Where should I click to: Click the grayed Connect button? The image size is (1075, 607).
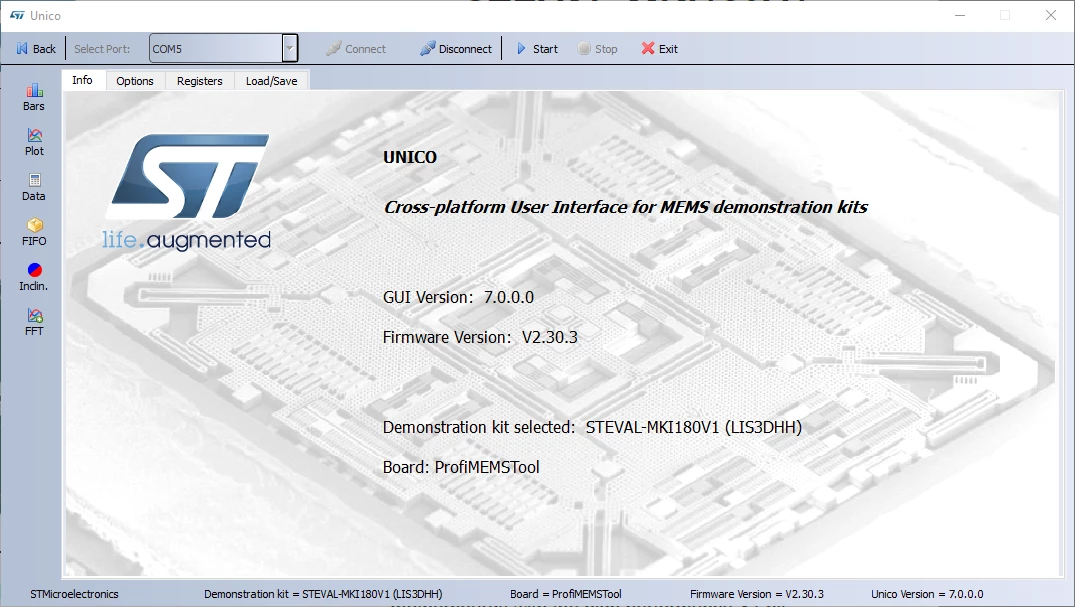coord(356,49)
